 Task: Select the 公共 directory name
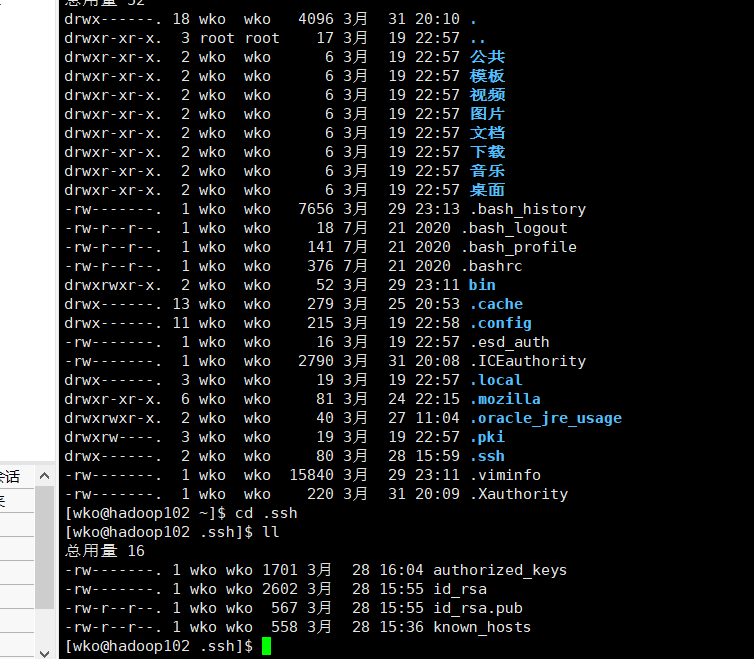coord(487,57)
